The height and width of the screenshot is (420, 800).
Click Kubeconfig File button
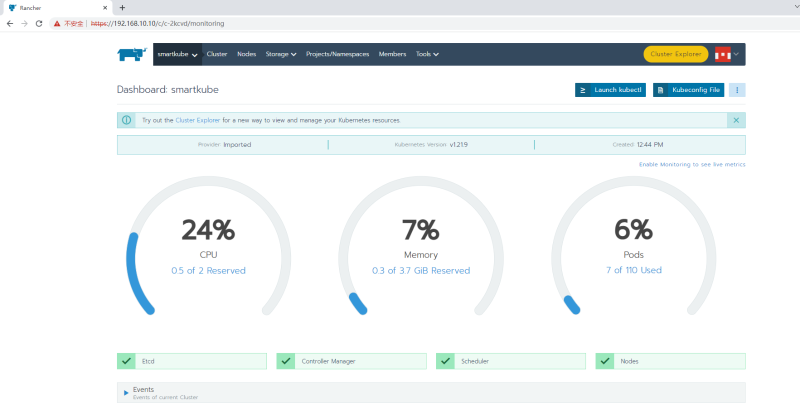coord(688,90)
